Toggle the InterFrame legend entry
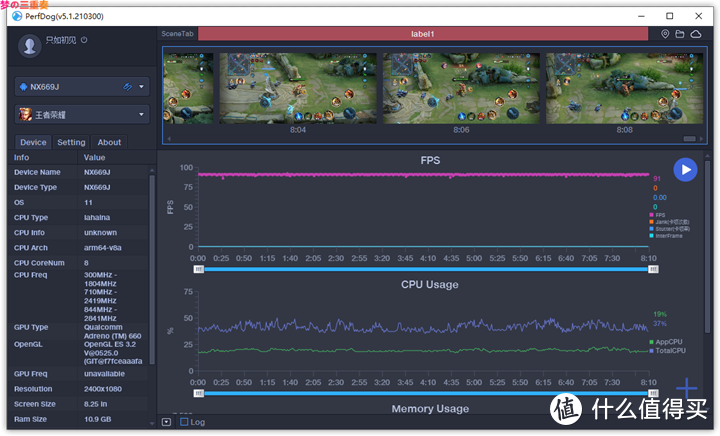The image size is (720, 436). [x=666, y=235]
